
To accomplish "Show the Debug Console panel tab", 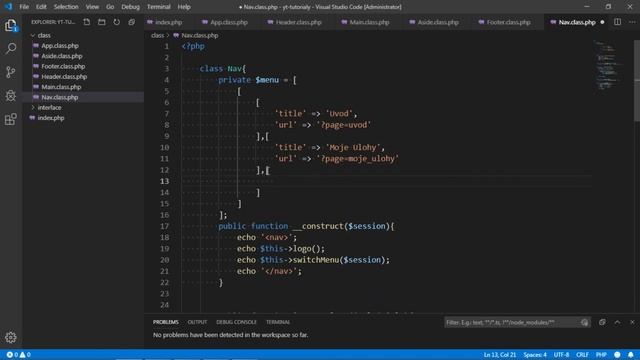I will (236, 322).
